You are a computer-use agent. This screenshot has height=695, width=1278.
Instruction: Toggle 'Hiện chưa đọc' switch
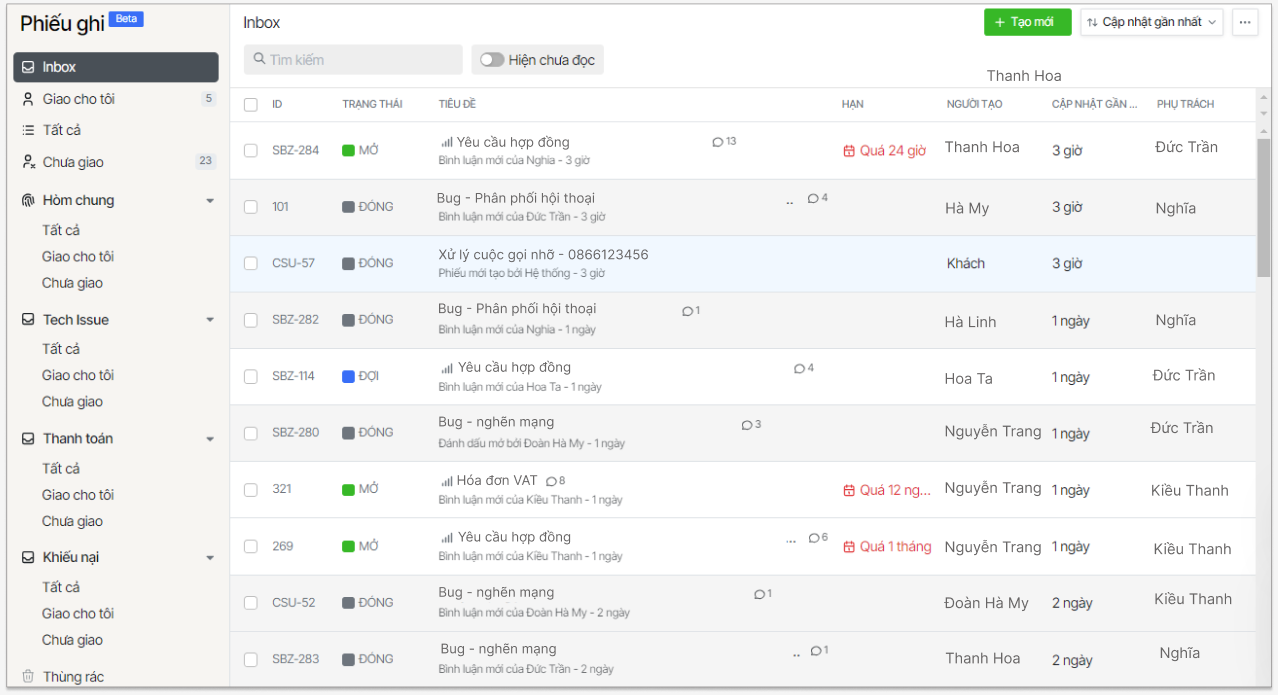(492, 60)
